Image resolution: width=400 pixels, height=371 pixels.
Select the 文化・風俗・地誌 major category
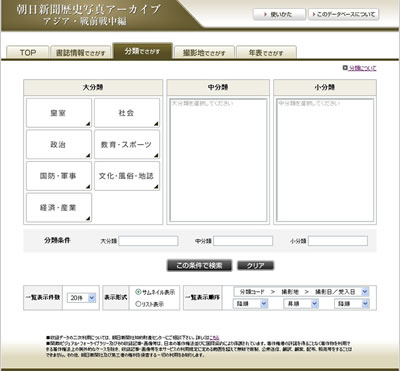coord(127,176)
